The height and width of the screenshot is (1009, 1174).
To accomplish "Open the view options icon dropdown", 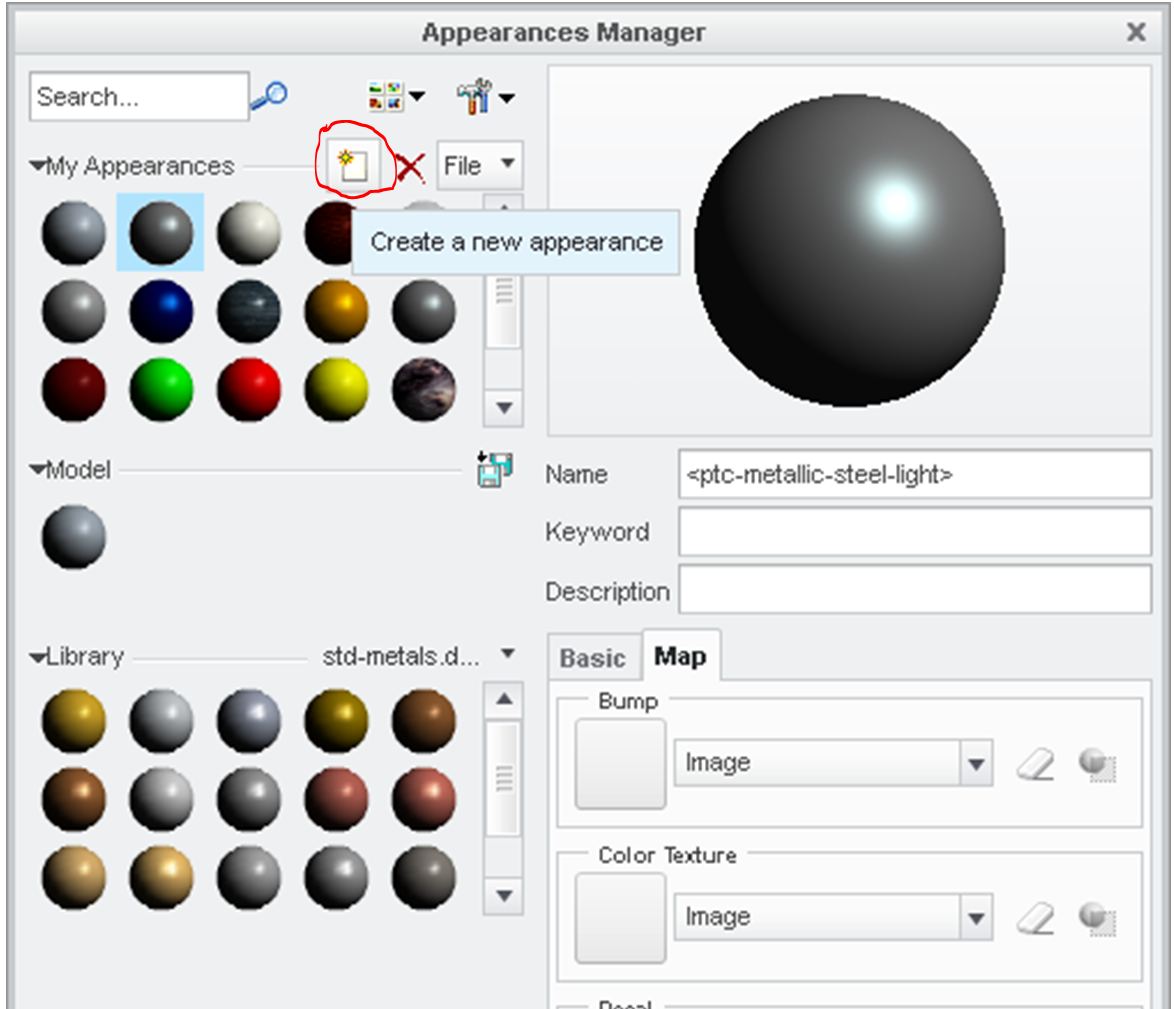I will [397, 97].
